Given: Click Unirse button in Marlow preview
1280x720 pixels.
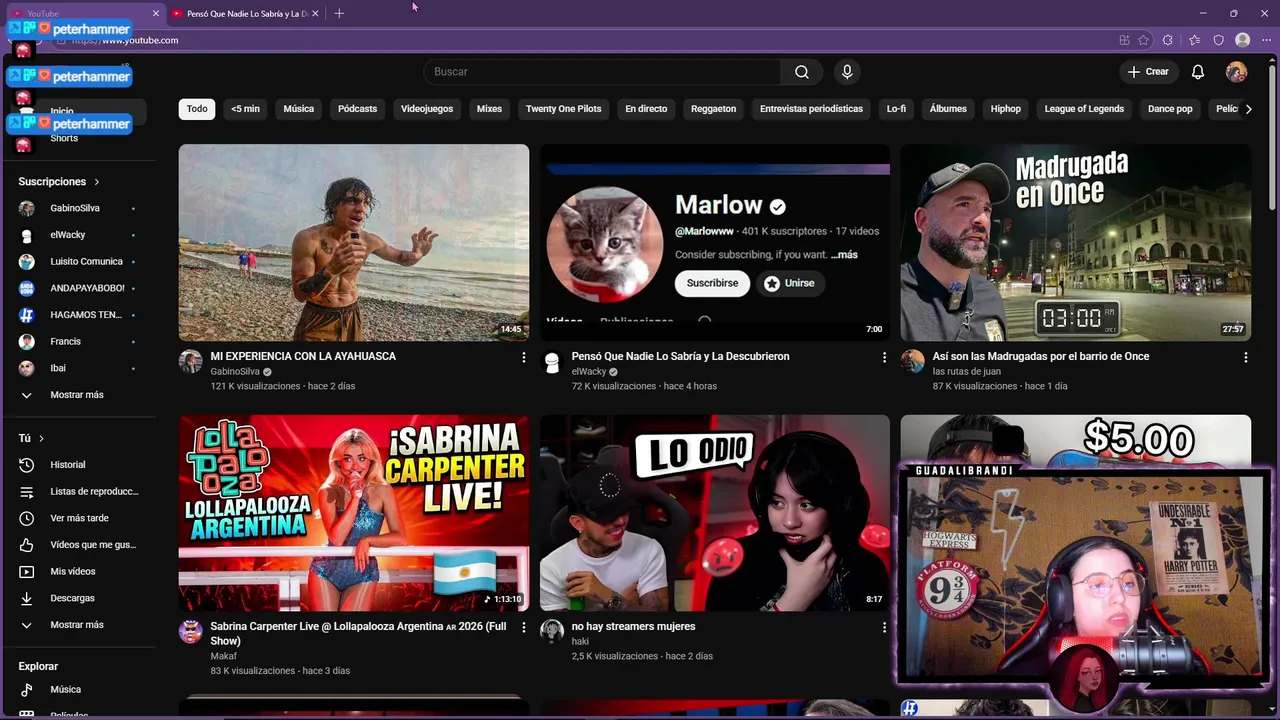Looking at the screenshot, I should pyautogui.click(x=789, y=283).
